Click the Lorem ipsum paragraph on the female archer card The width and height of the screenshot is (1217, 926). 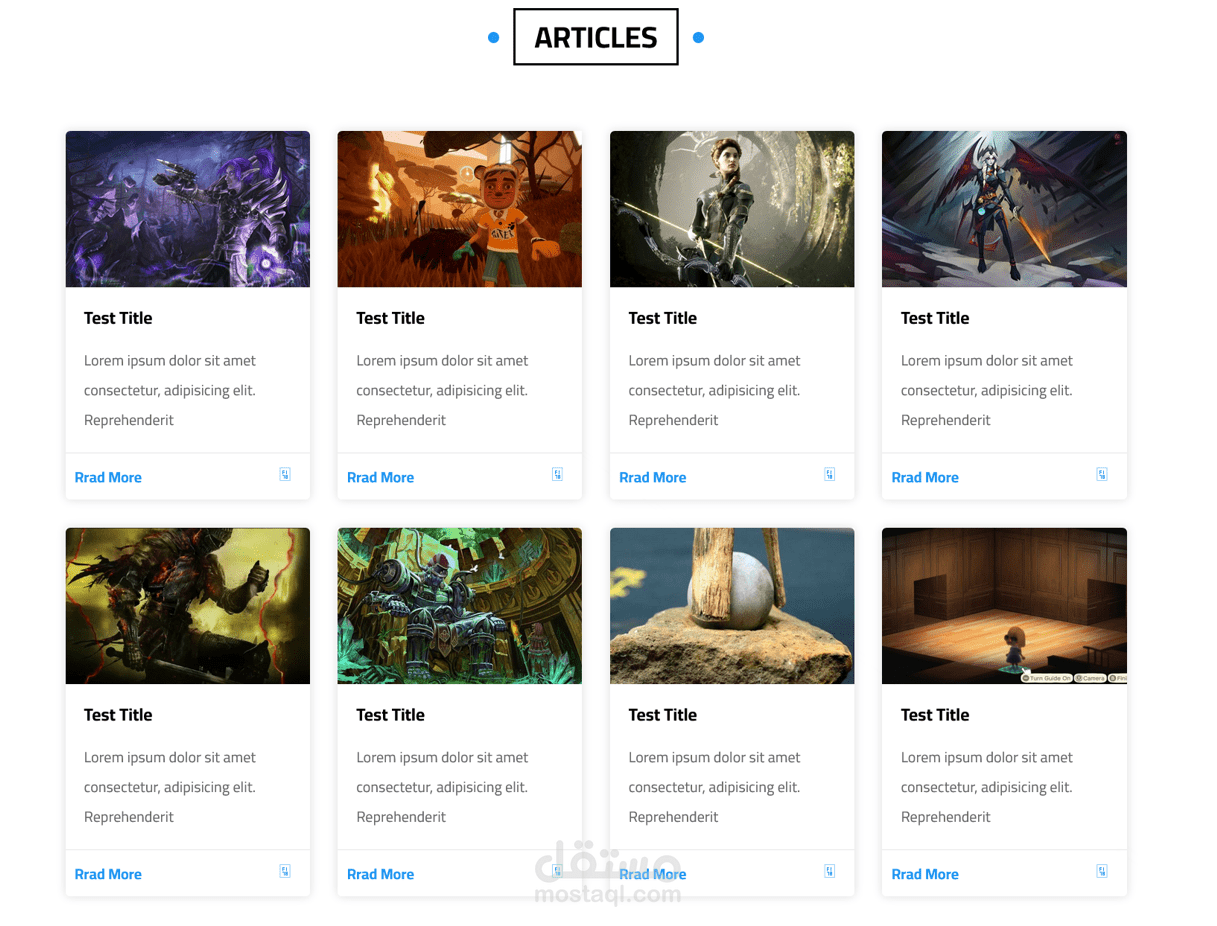tap(714, 390)
